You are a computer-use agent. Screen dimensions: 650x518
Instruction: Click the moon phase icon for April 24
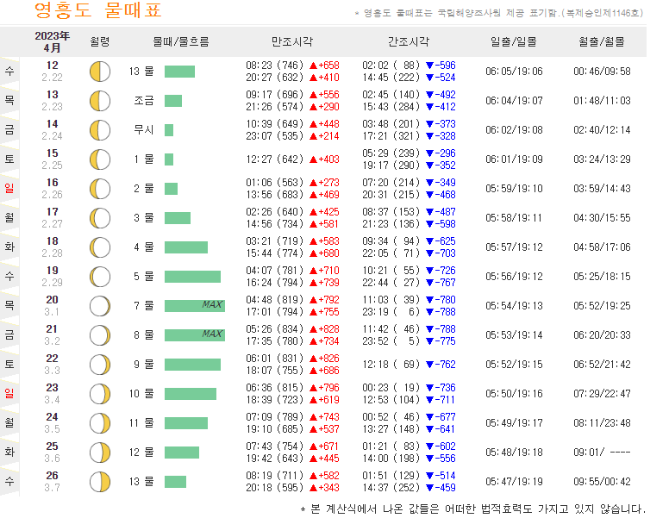pos(100,423)
